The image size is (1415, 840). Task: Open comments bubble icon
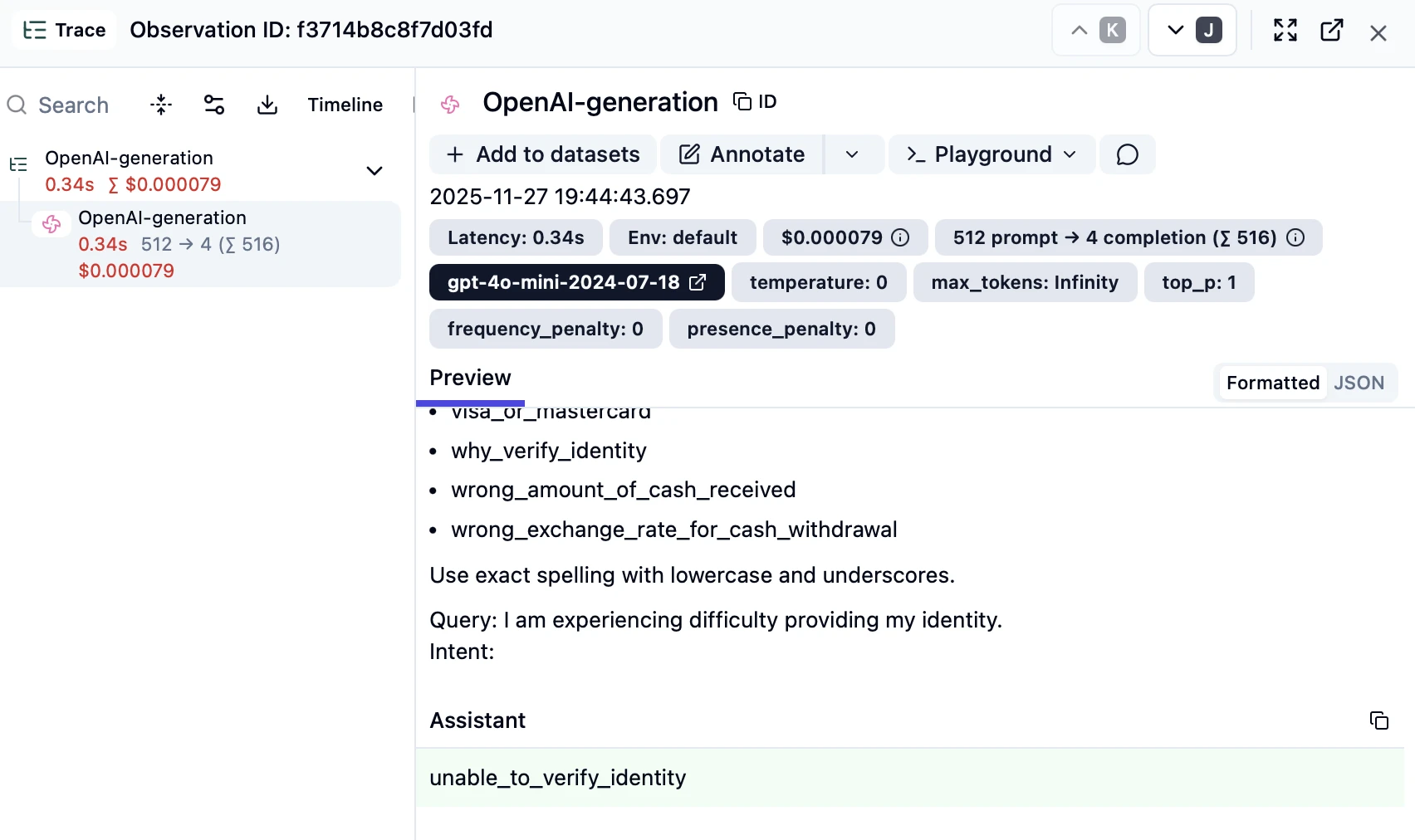tap(1127, 154)
